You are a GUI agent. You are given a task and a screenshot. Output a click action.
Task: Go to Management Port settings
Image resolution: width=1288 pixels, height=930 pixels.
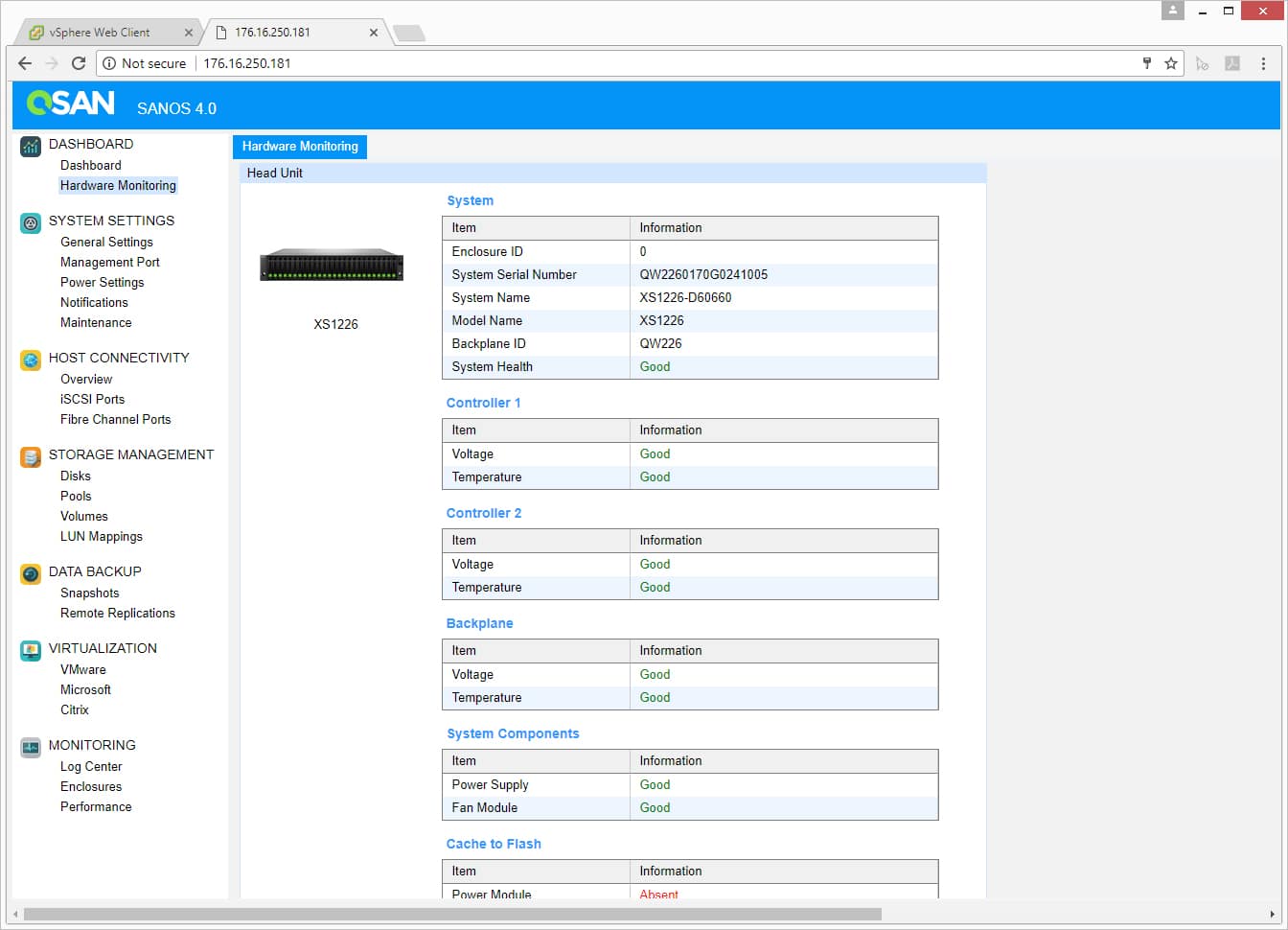tap(110, 262)
